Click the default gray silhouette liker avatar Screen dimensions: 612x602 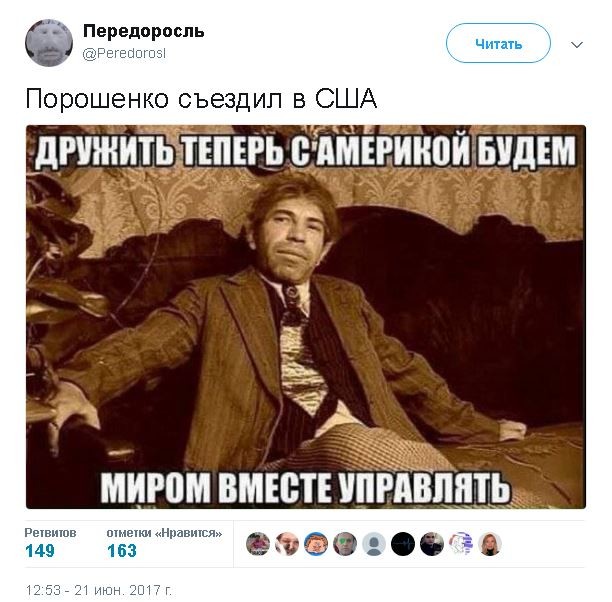[374, 544]
